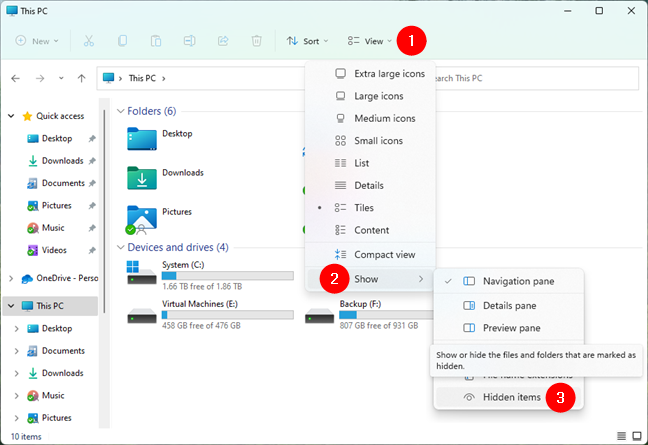Select the Downloads folder tile
648x445 pixels.
coord(165,178)
